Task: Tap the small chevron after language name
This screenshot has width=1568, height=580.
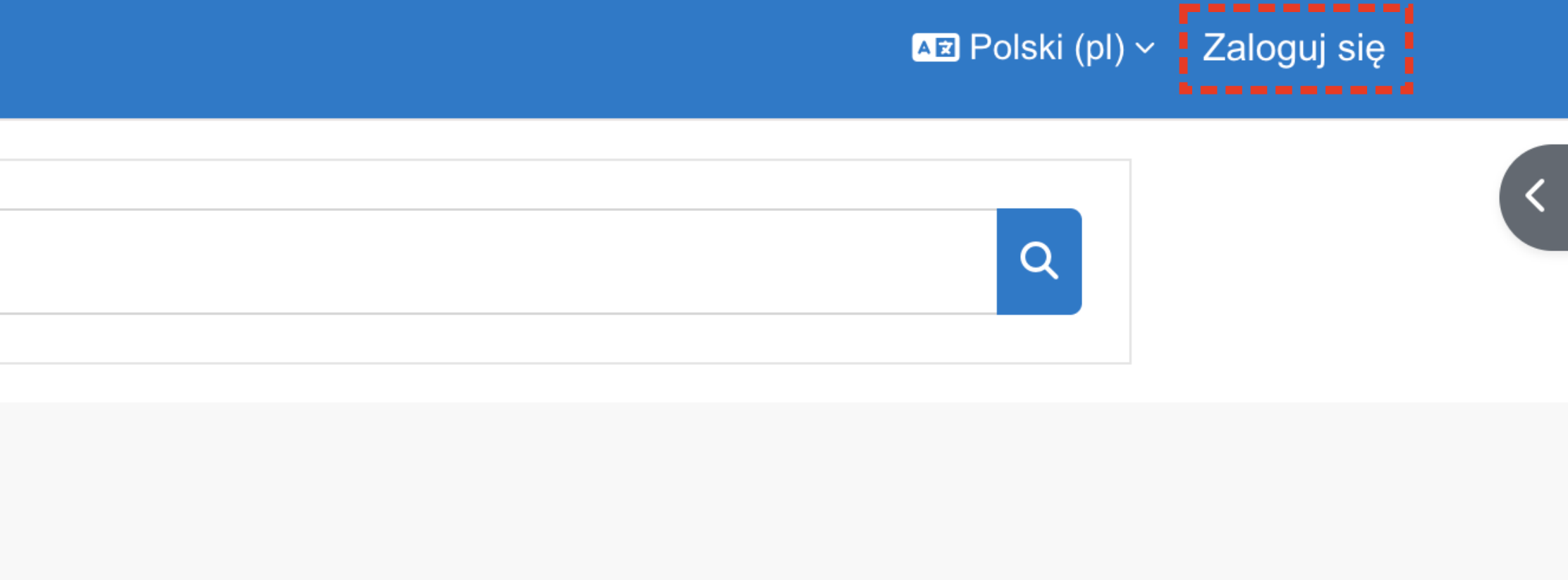Action: click(x=1146, y=49)
